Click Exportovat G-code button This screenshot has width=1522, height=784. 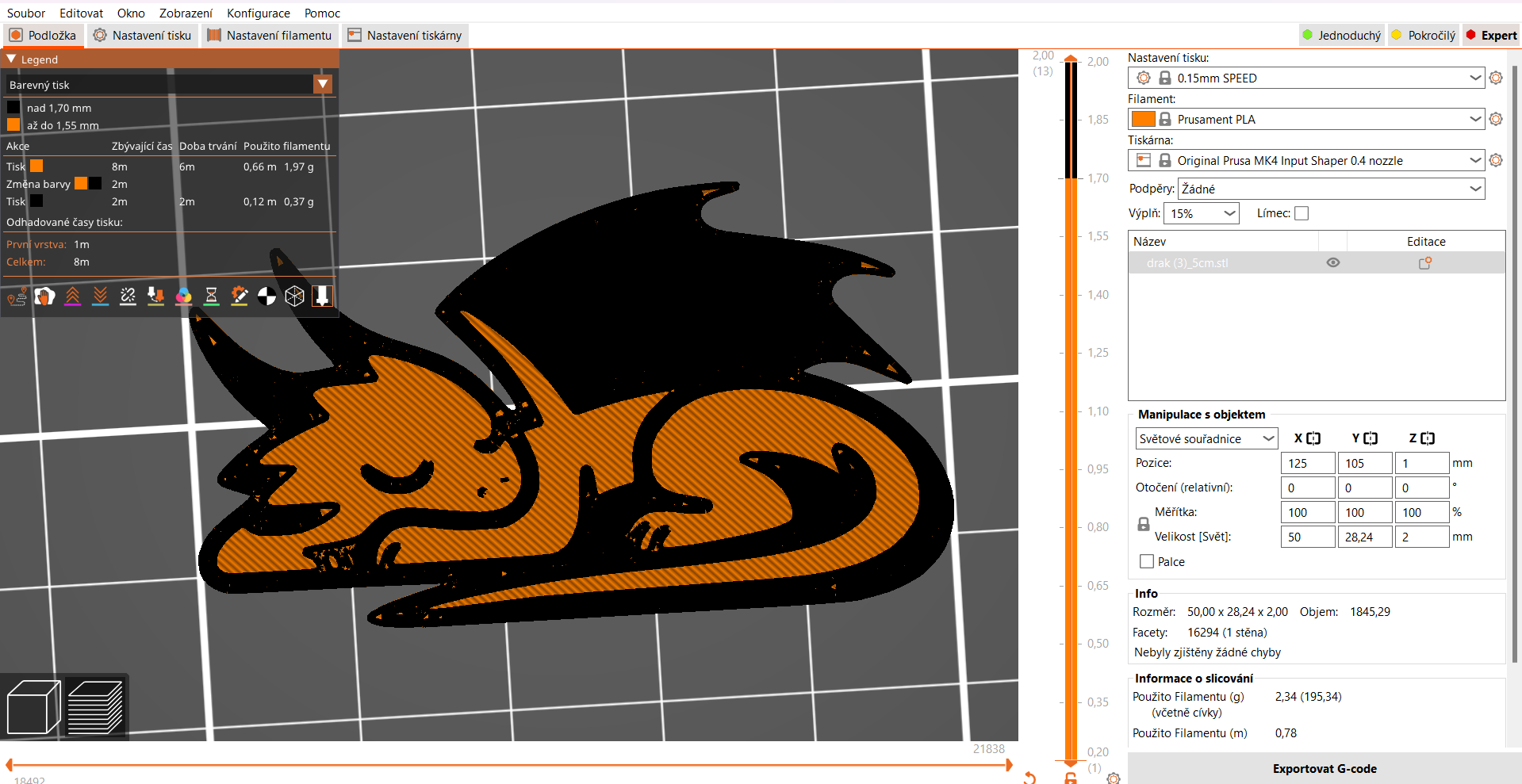tap(1325, 768)
